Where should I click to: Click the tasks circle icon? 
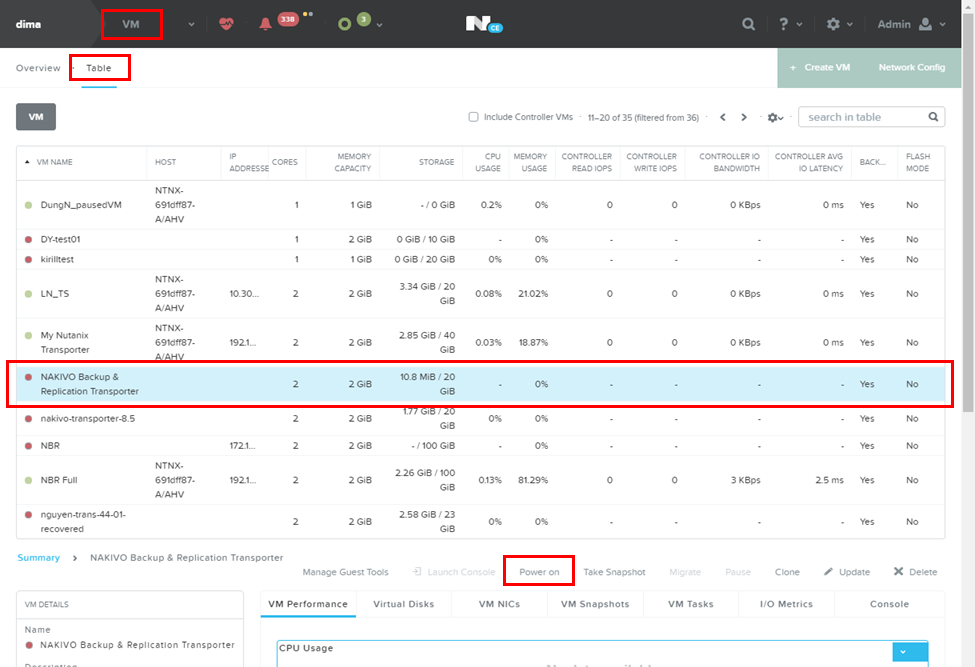click(x=345, y=24)
